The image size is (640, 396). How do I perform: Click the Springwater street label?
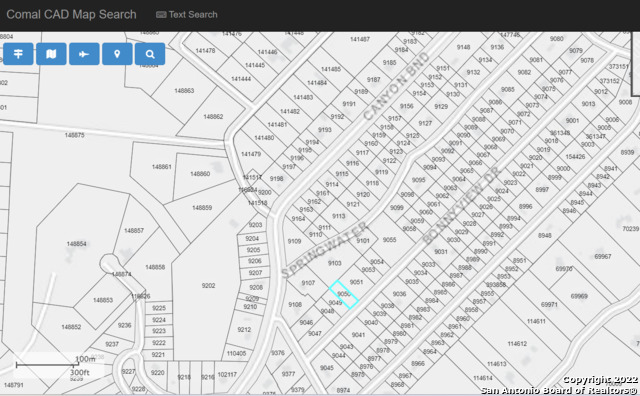325,250
